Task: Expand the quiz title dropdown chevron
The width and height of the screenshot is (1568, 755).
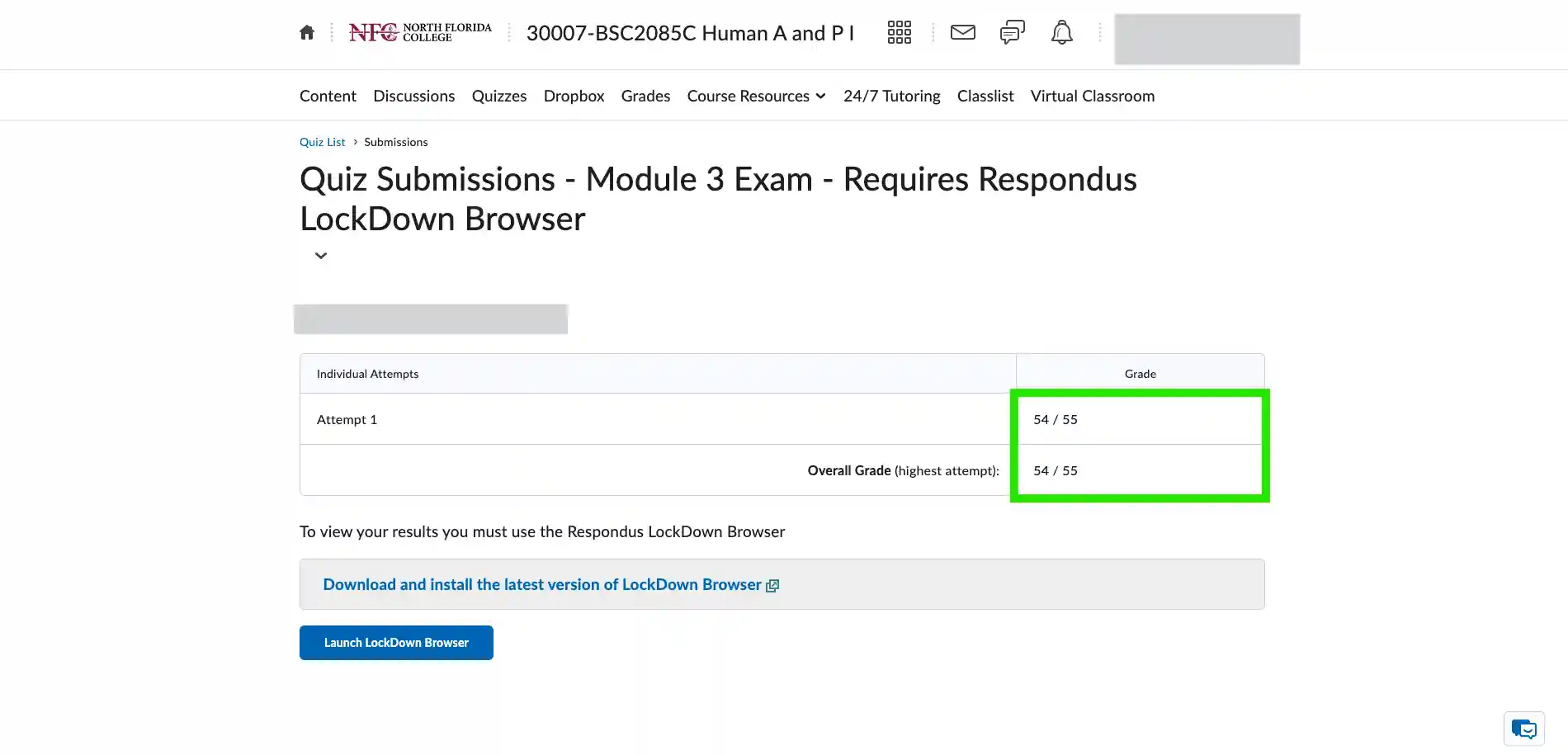Action: click(321, 256)
